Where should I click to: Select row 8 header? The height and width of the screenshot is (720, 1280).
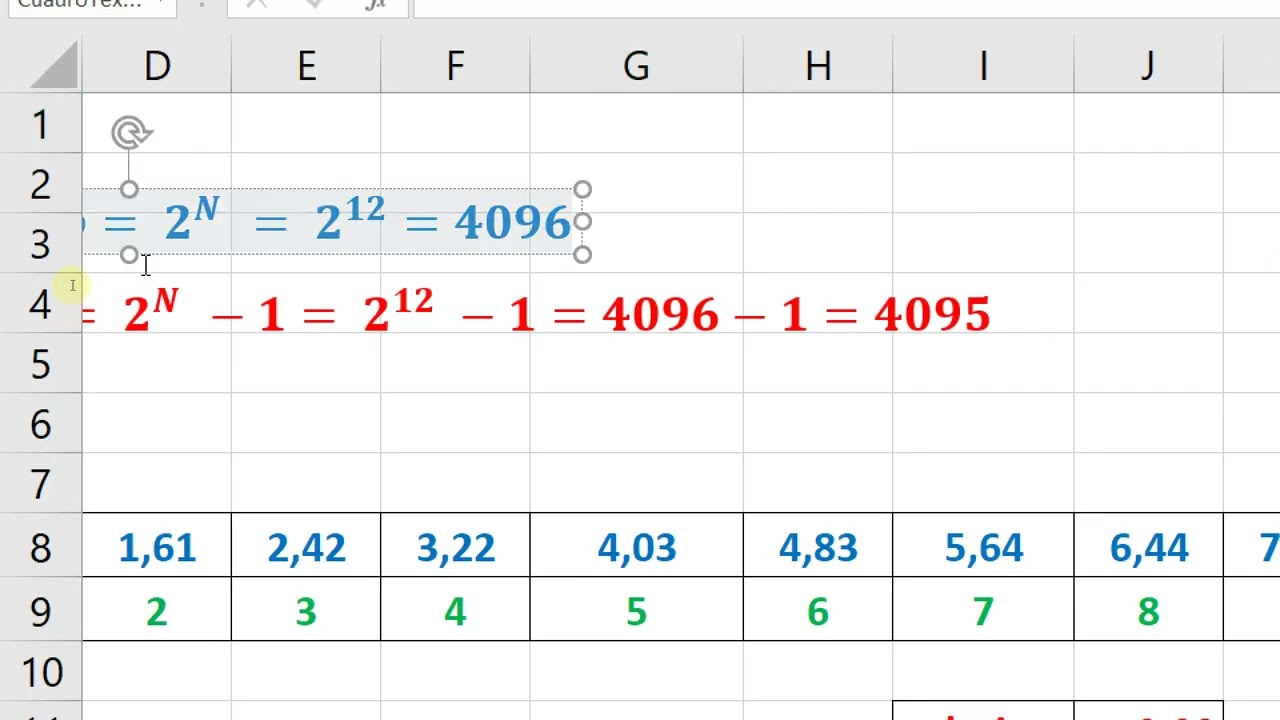40,546
